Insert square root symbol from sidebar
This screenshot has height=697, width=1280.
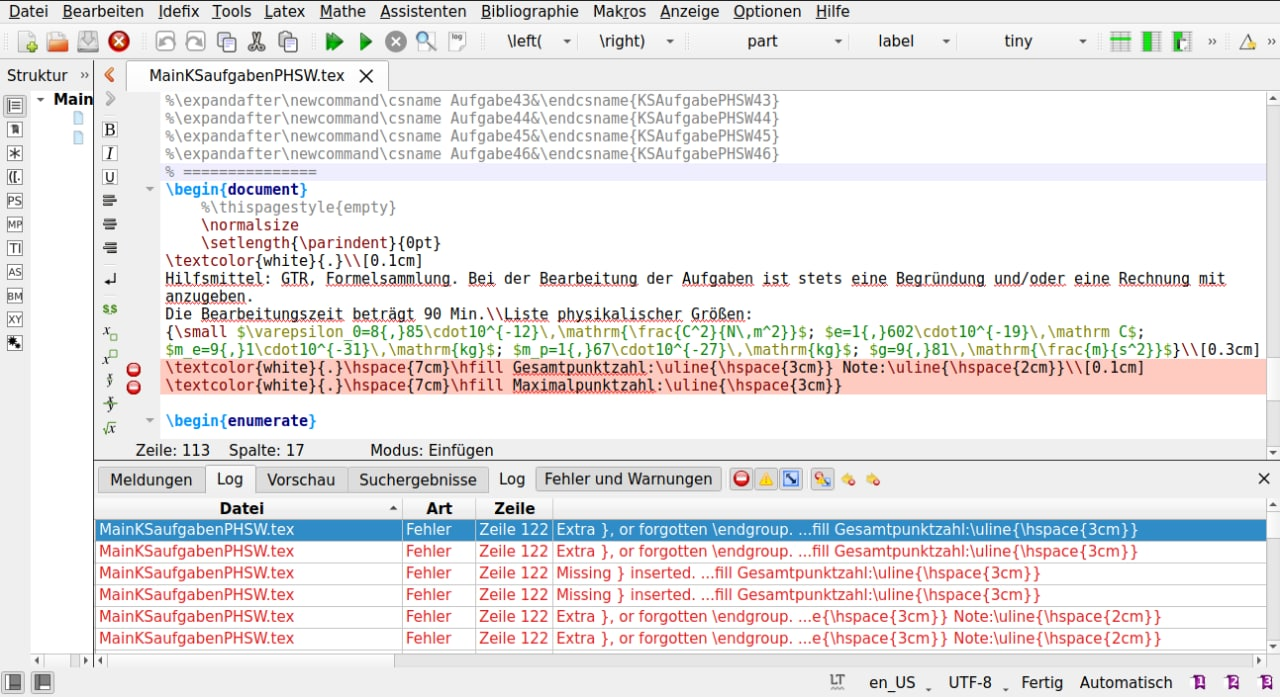pyautogui.click(x=110, y=428)
